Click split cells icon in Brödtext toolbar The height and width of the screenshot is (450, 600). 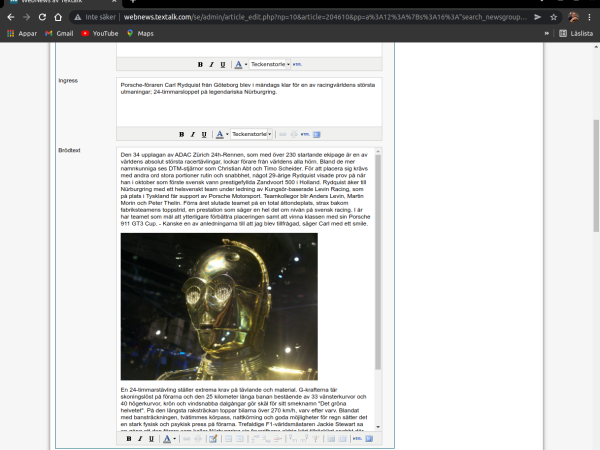tap(331, 439)
